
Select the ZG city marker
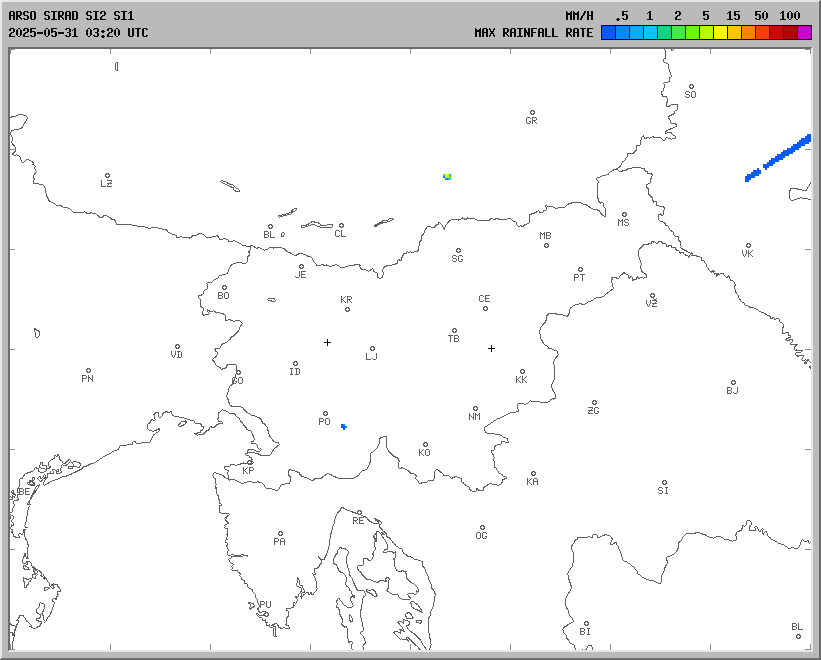click(594, 403)
